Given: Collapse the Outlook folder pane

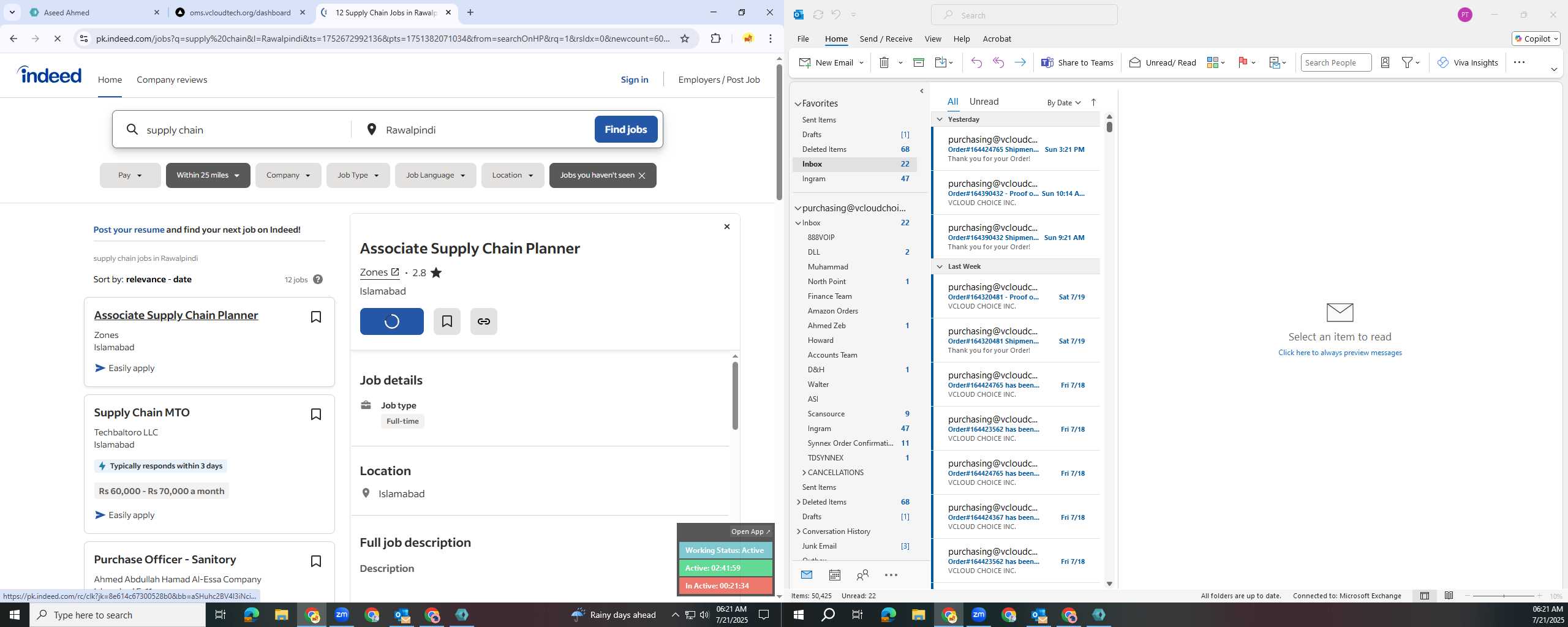Looking at the screenshot, I should [922, 91].
